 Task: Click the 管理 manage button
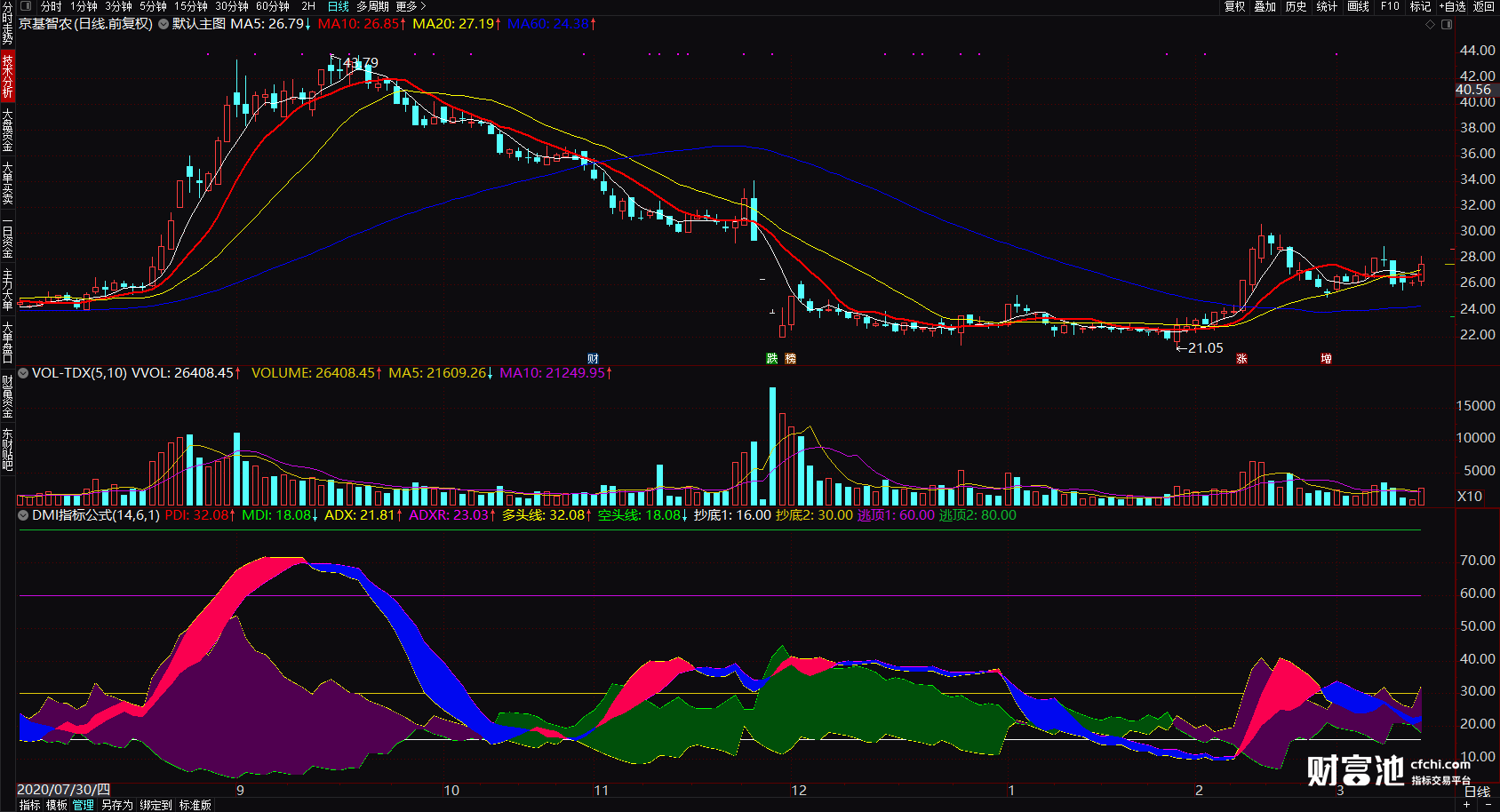point(84,805)
